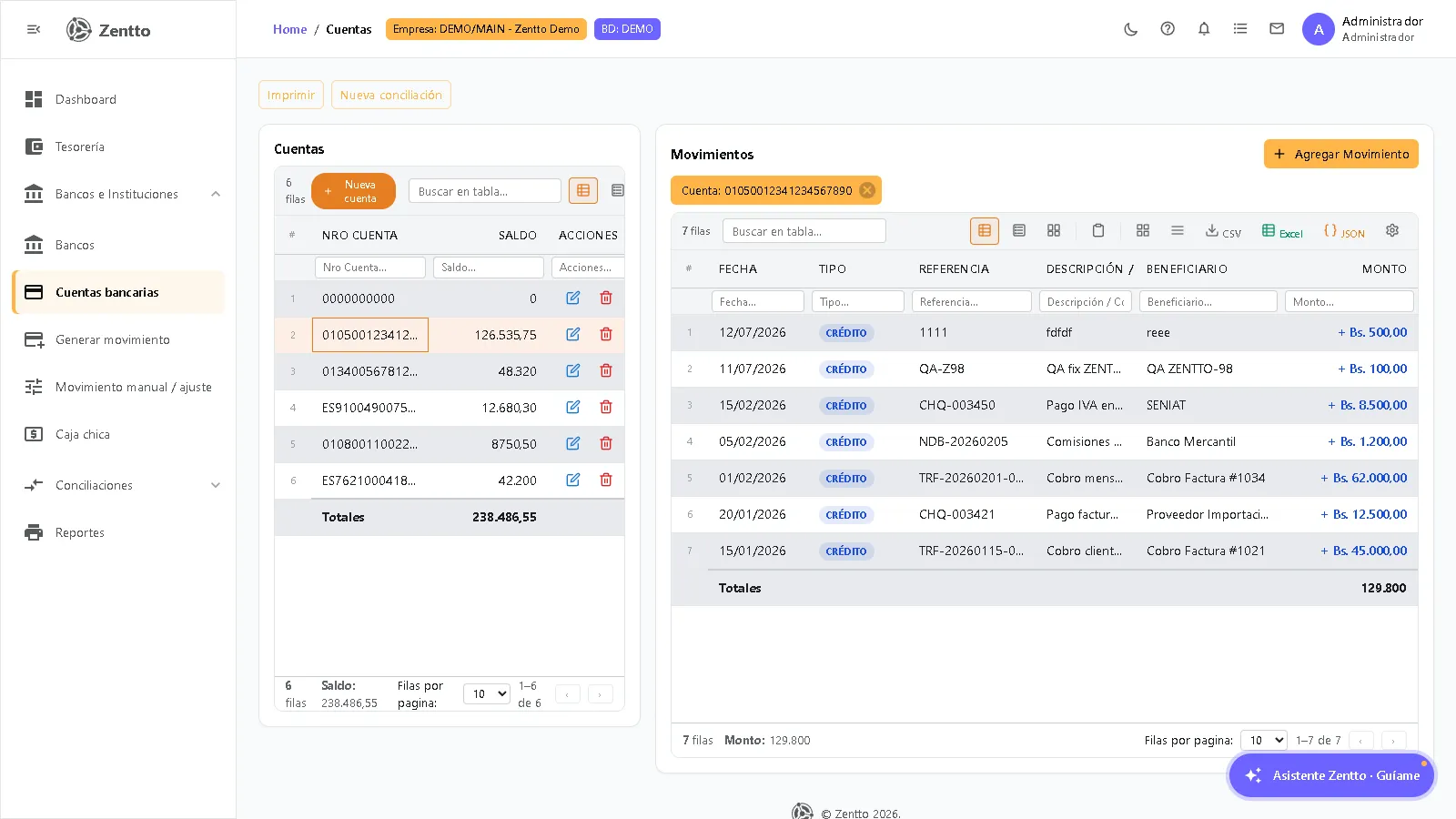Switch Movimientos to the compact list view
Image resolution: width=1456 pixels, height=819 pixels.
(1019, 231)
